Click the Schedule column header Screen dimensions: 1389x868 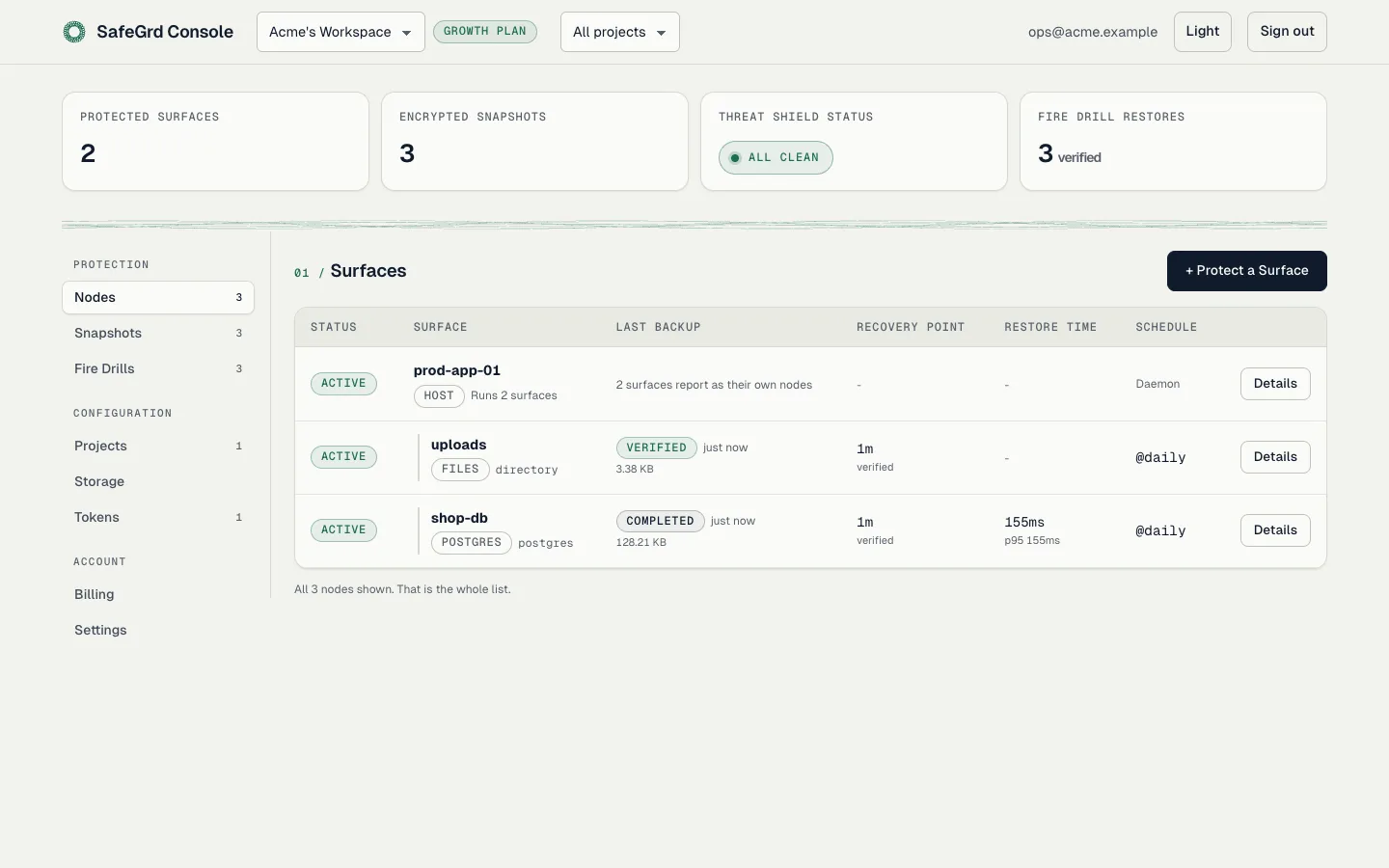(1166, 328)
